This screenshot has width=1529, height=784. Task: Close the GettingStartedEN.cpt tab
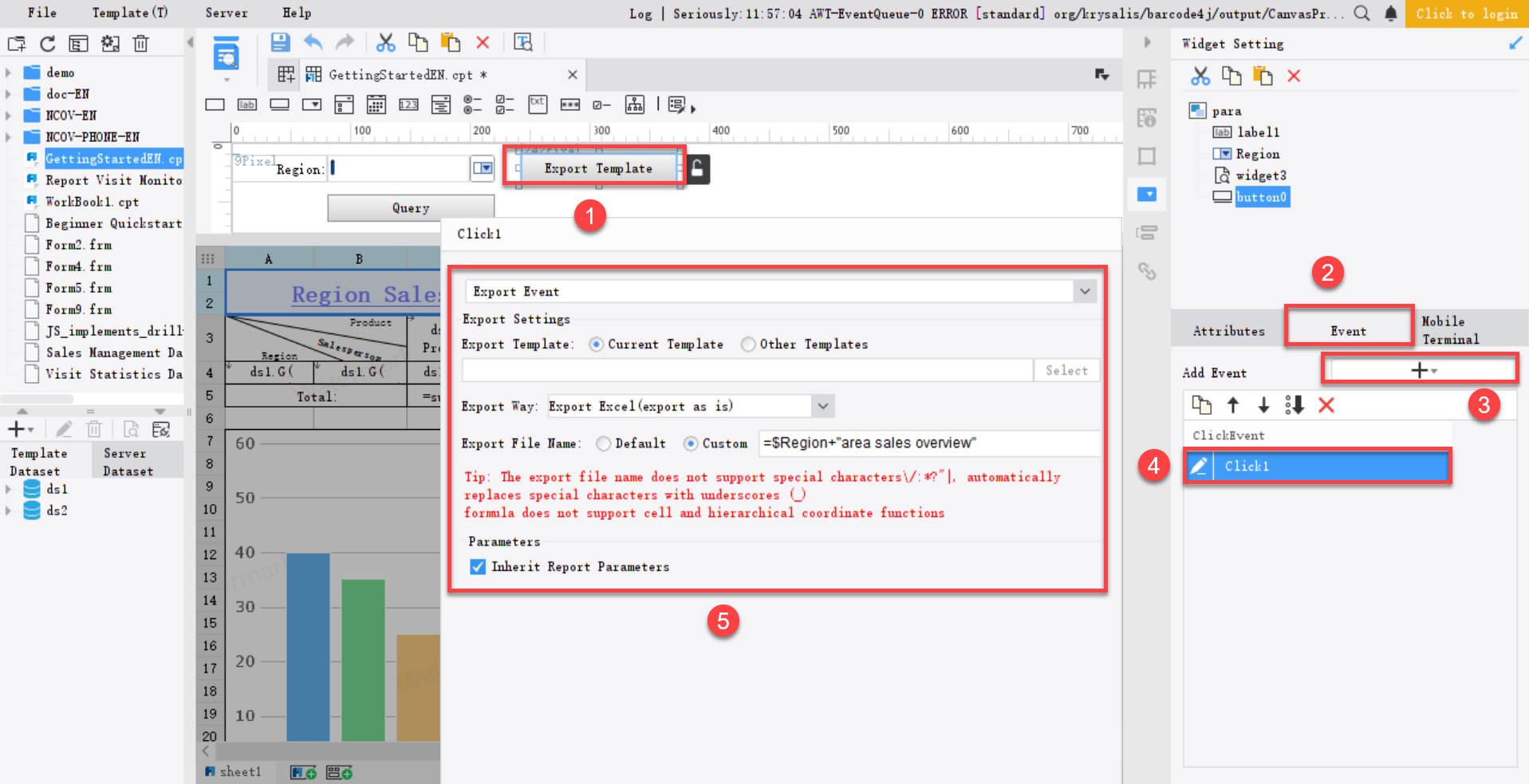[x=572, y=75]
